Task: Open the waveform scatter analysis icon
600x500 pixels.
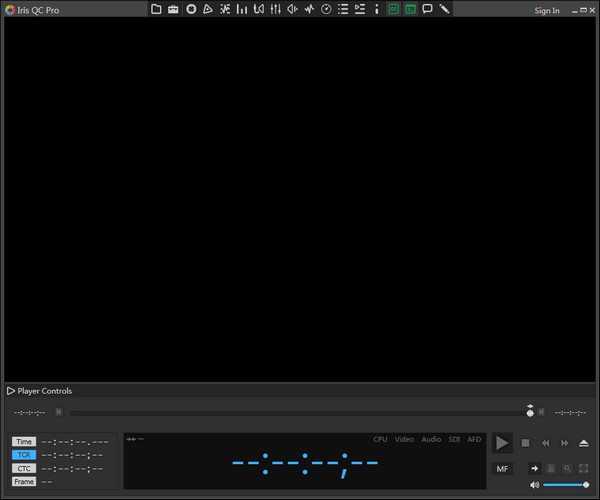Action: 225,9
